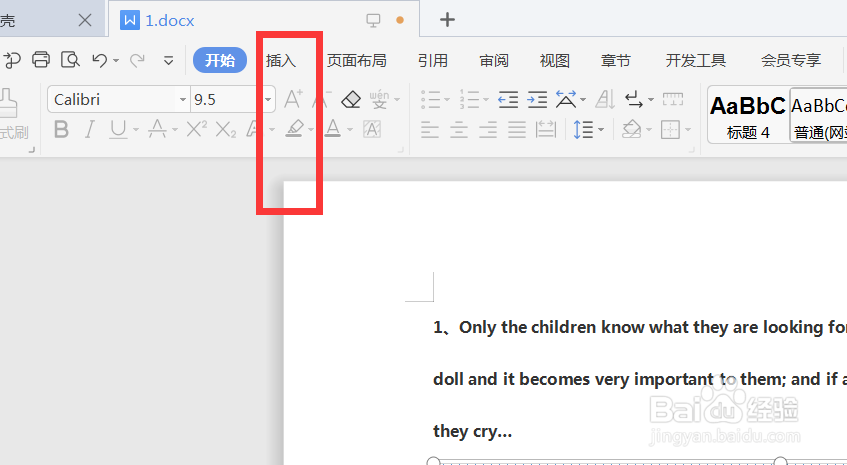Toggle align right for paragraph
Screen dimensions: 847x465
click(x=488, y=130)
